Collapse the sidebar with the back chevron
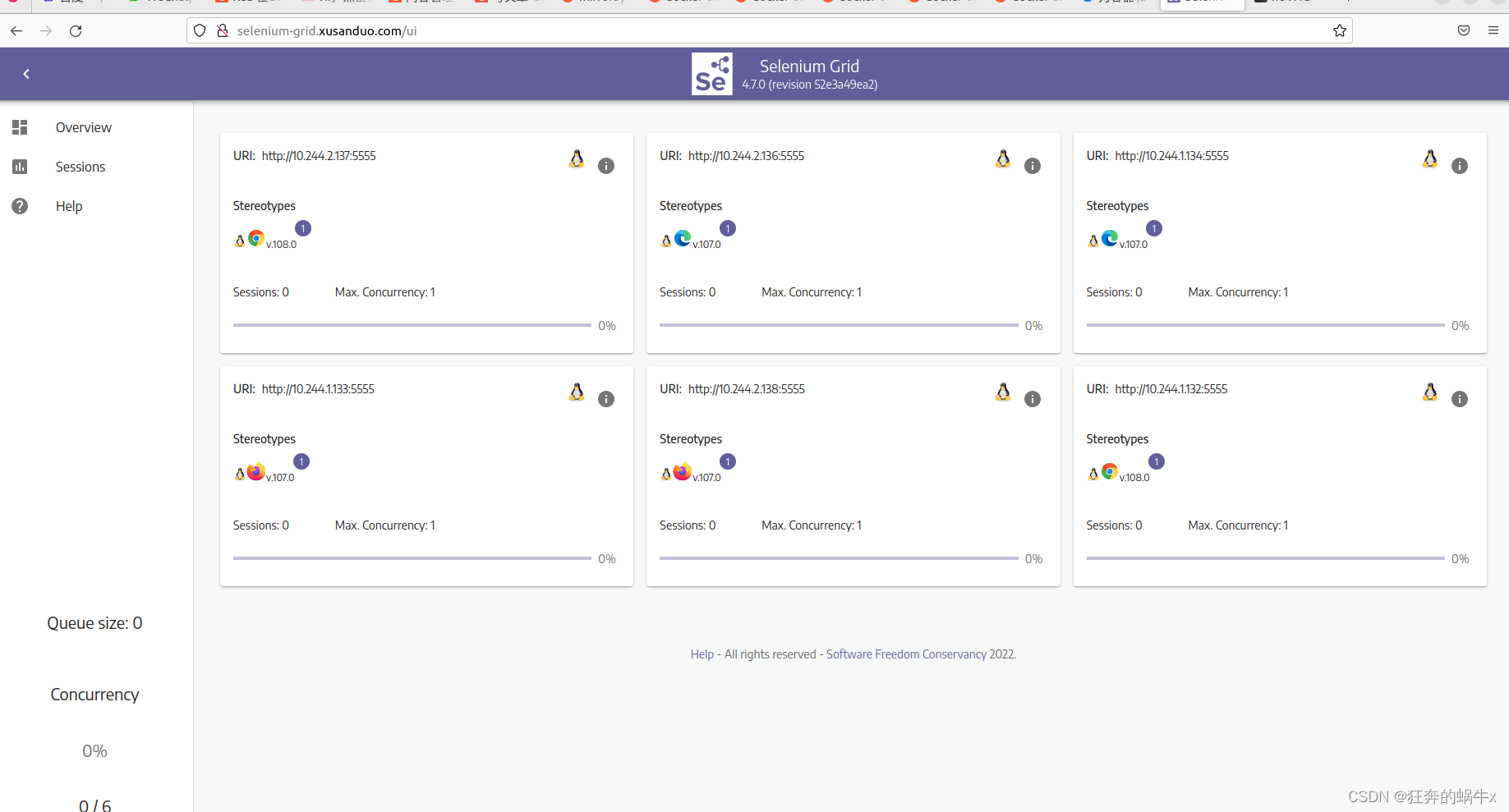1509x812 pixels. [x=26, y=74]
